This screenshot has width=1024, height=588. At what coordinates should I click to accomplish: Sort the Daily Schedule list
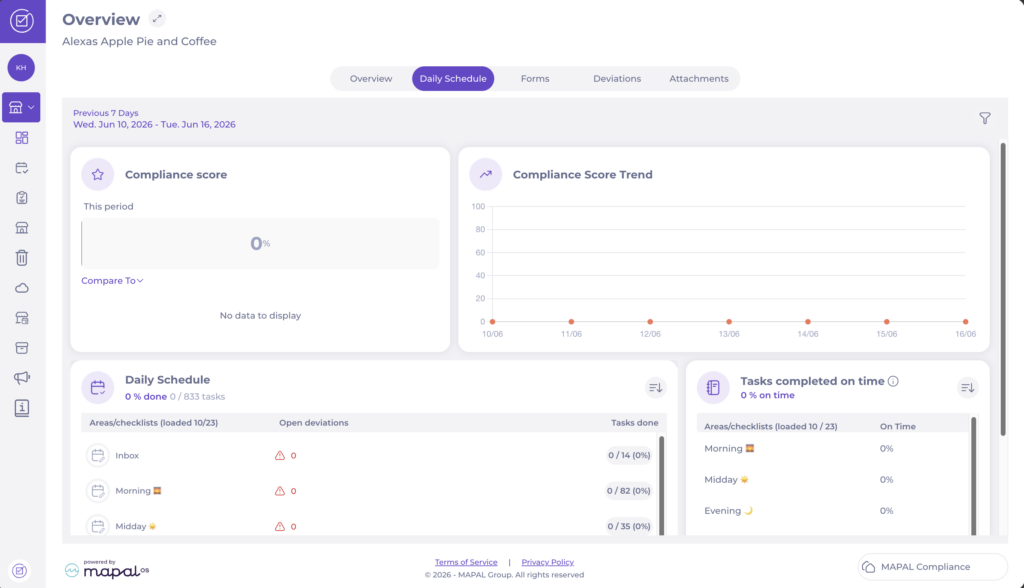[x=655, y=387]
